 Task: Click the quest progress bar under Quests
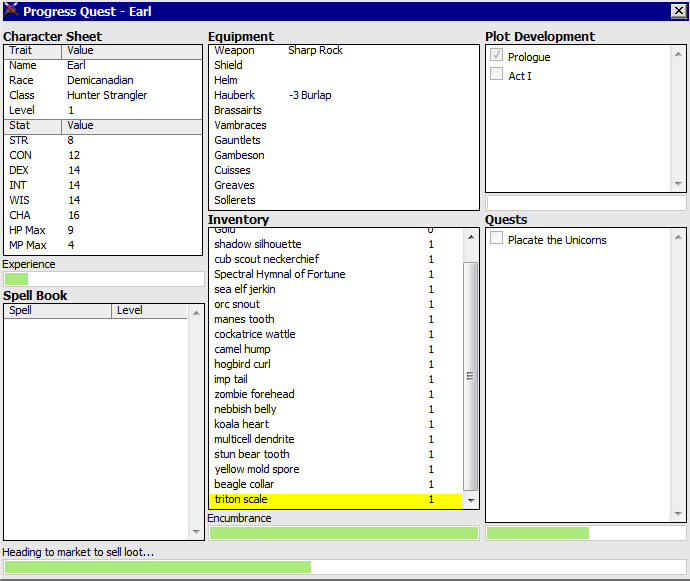tap(586, 533)
